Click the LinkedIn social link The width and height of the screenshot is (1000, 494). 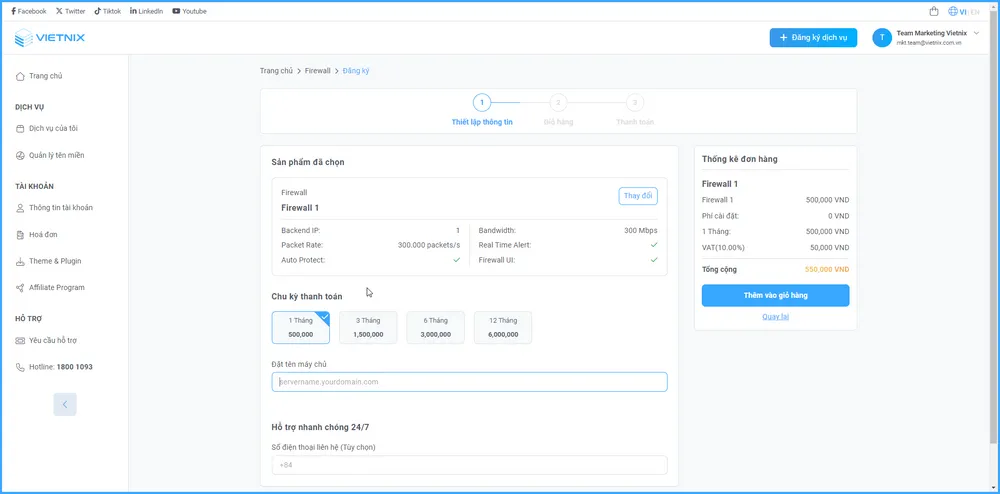[146, 11]
